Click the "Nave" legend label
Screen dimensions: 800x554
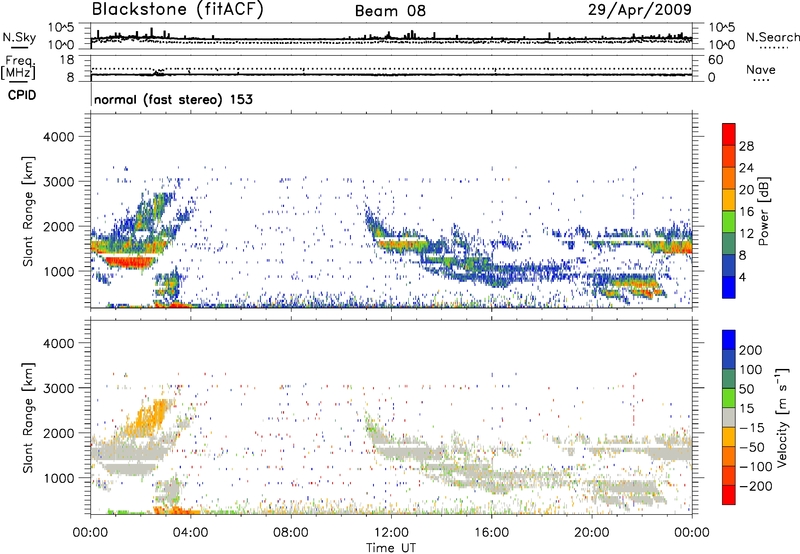pyautogui.click(x=761, y=69)
